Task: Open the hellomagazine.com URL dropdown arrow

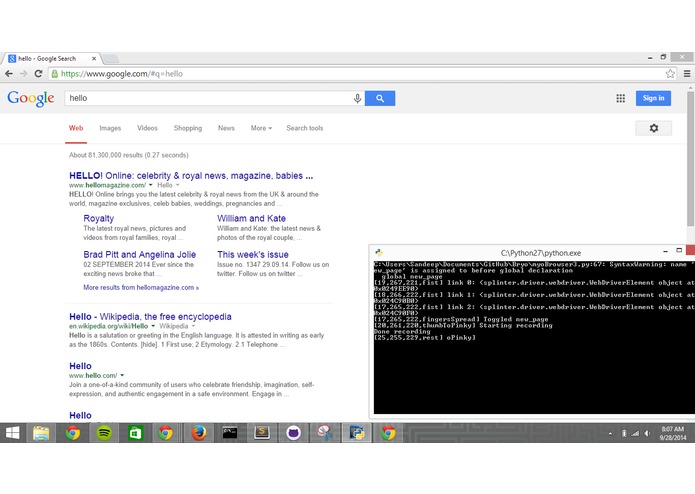Action: [151, 185]
